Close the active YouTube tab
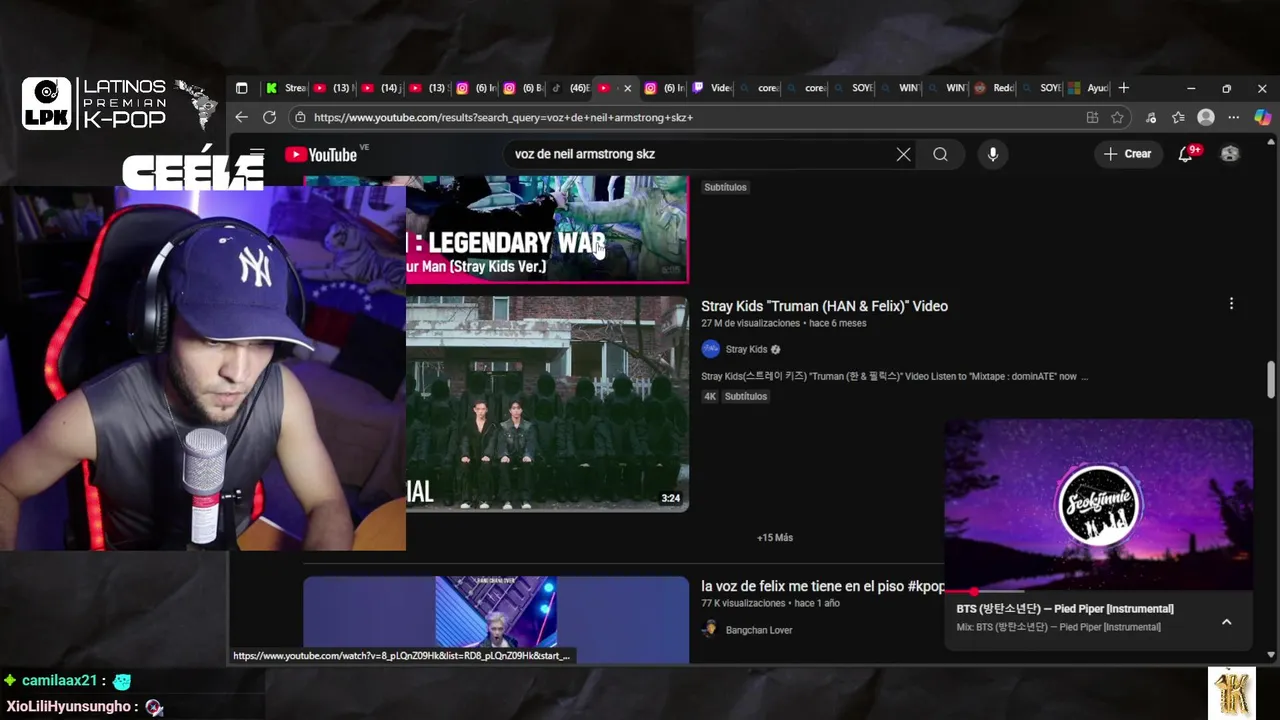 pyautogui.click(x=627, y=88)
